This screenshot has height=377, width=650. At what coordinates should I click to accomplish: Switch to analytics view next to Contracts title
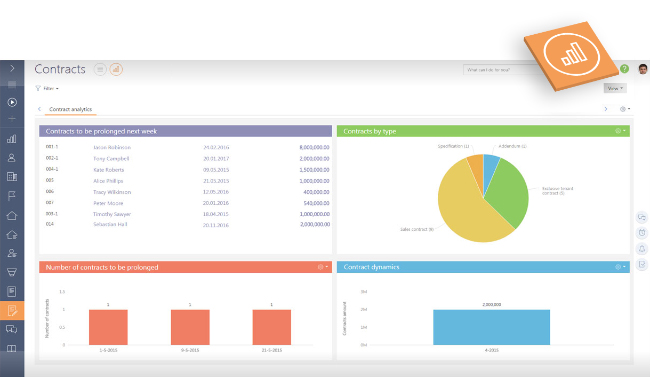tap(116, 69)
